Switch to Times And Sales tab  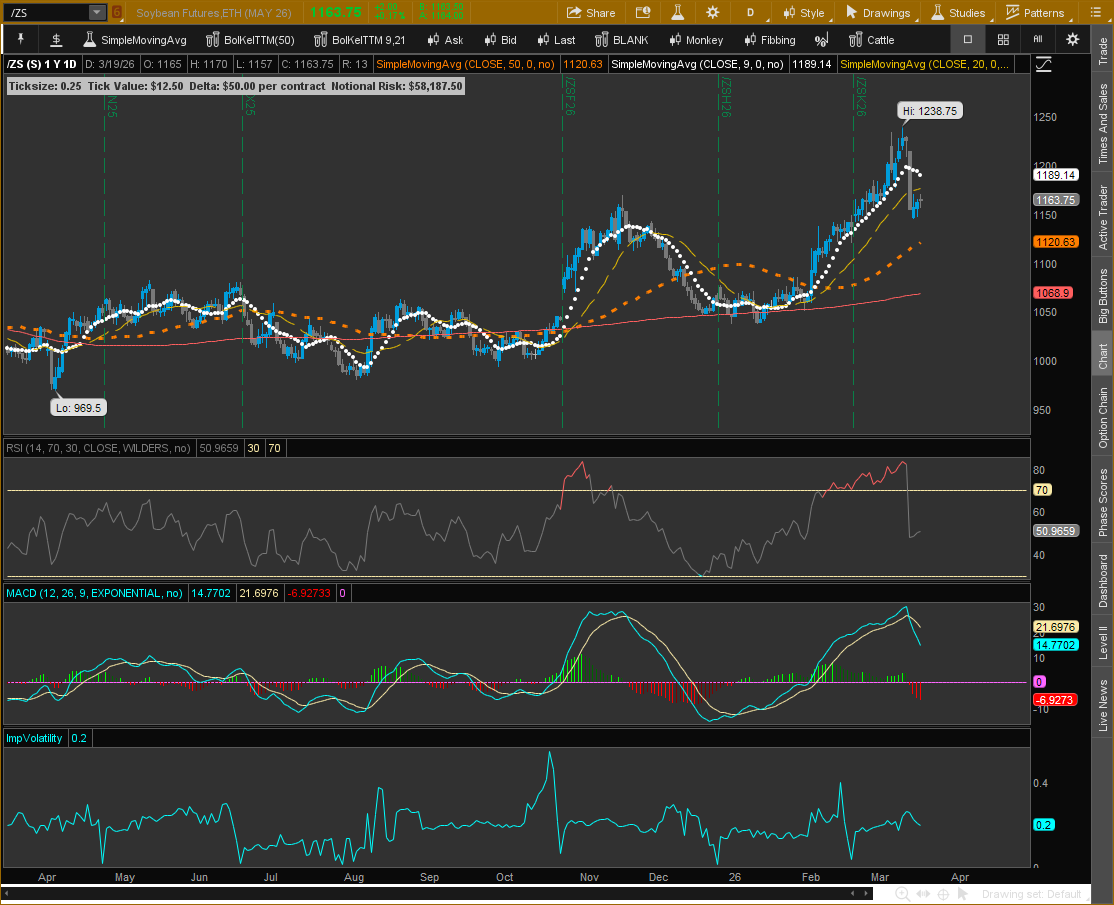click(1103, 124)
